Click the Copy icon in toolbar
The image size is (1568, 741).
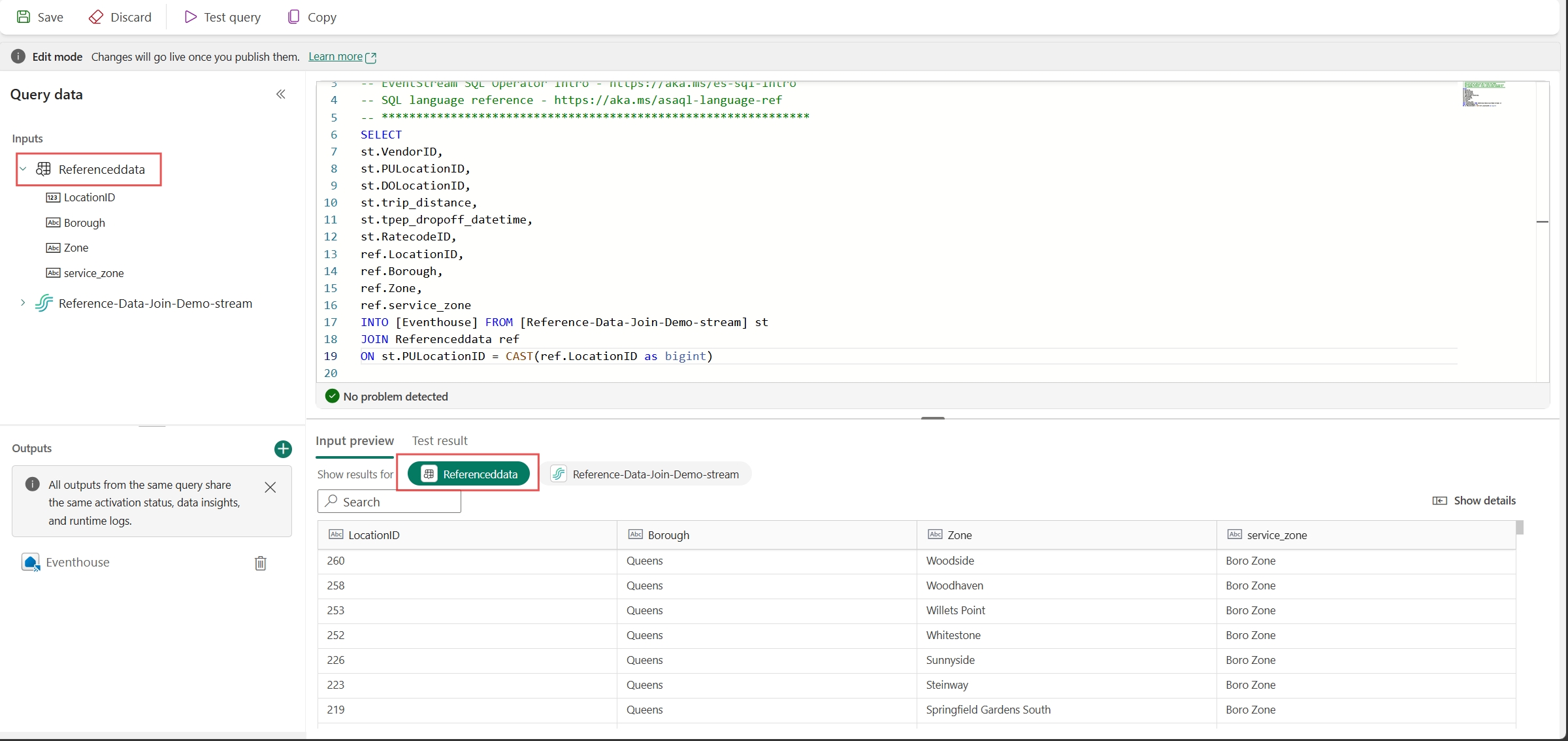[x=294, y=17]
